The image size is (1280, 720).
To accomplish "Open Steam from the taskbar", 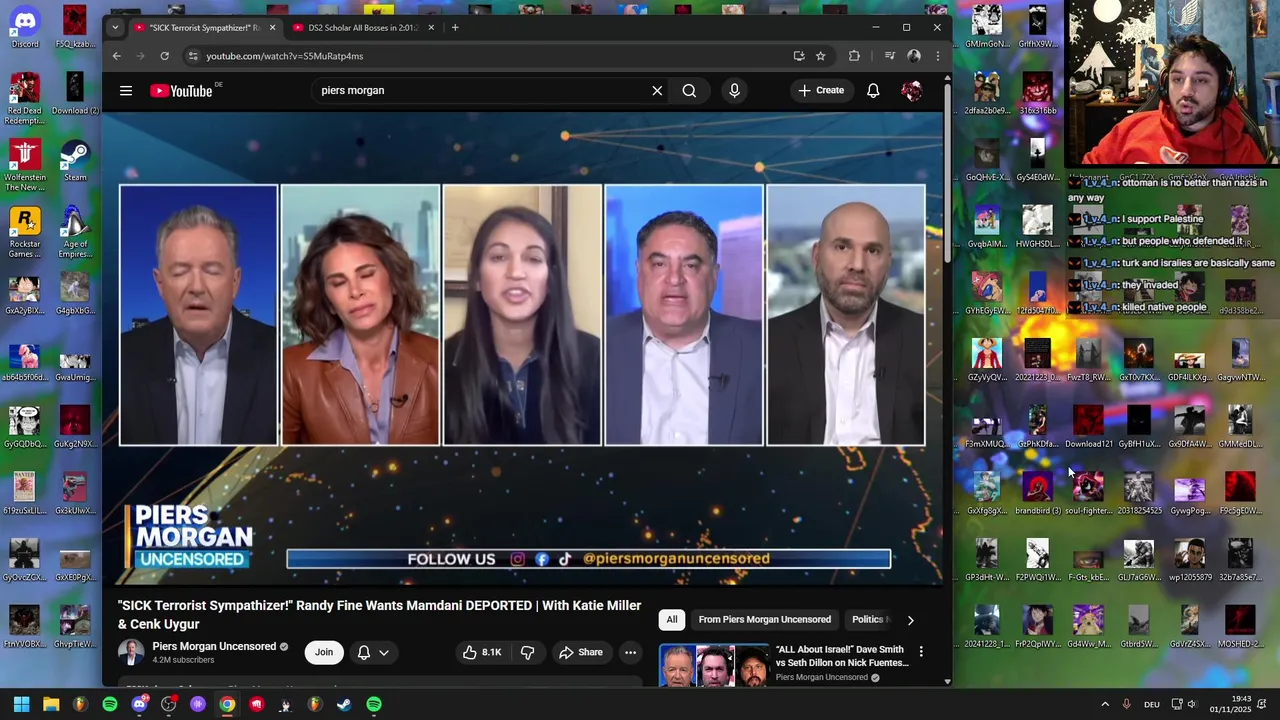I will coord(344,704).
